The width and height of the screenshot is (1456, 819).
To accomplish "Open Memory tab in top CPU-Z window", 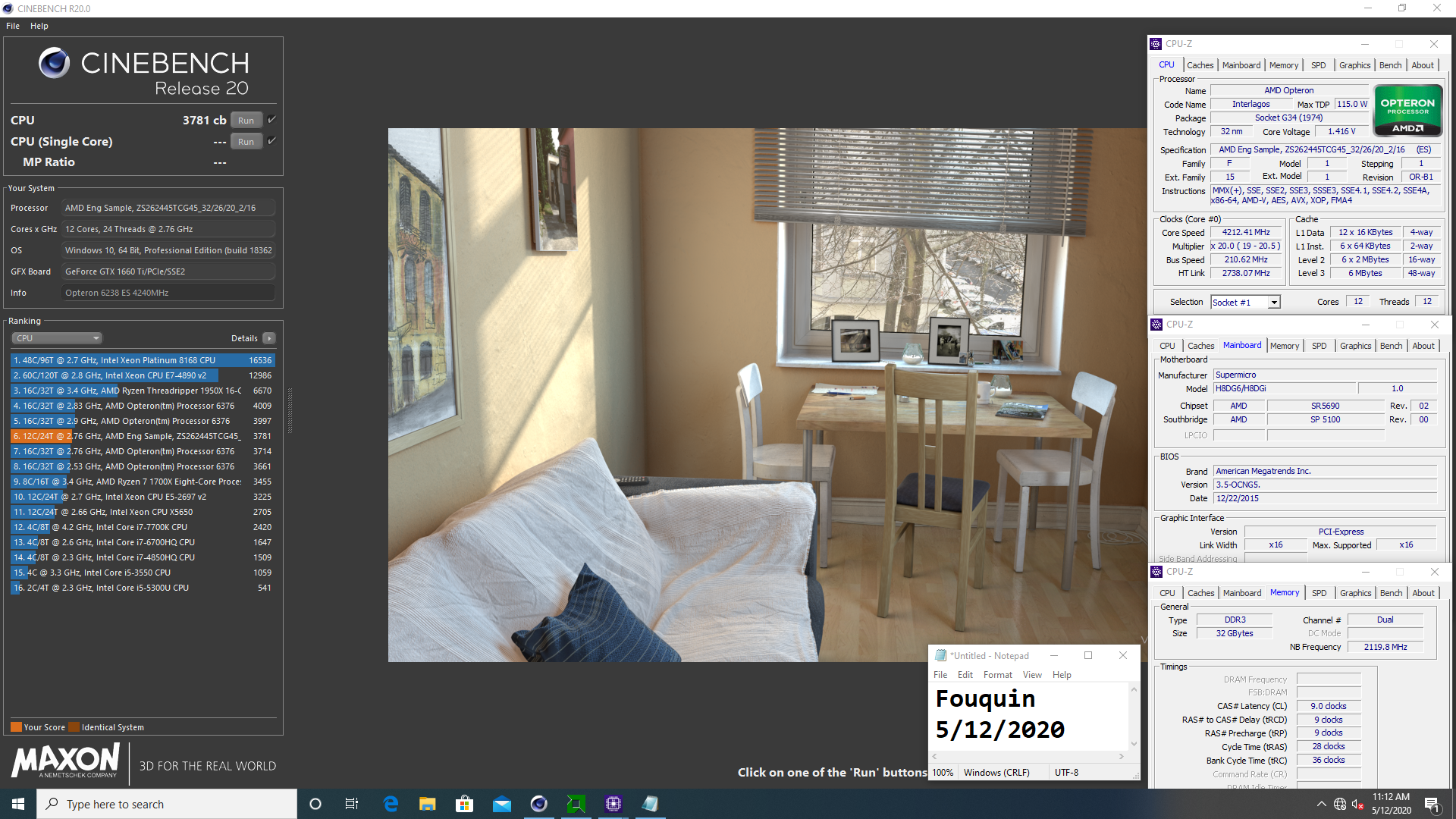I will pyautogui.click(x=1284, y=65).
